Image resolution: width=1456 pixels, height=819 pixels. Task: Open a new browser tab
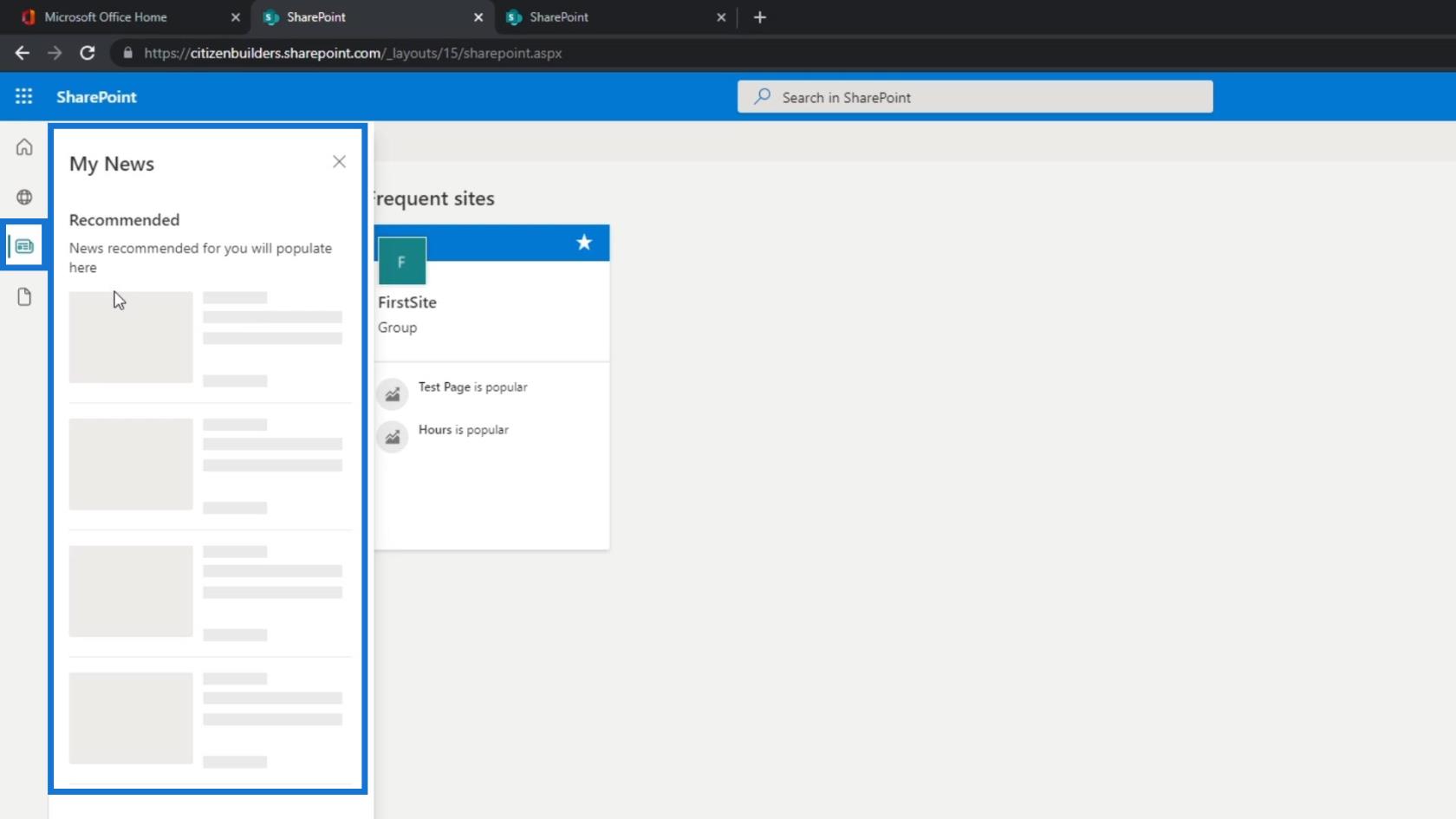(x=760, y=17)
